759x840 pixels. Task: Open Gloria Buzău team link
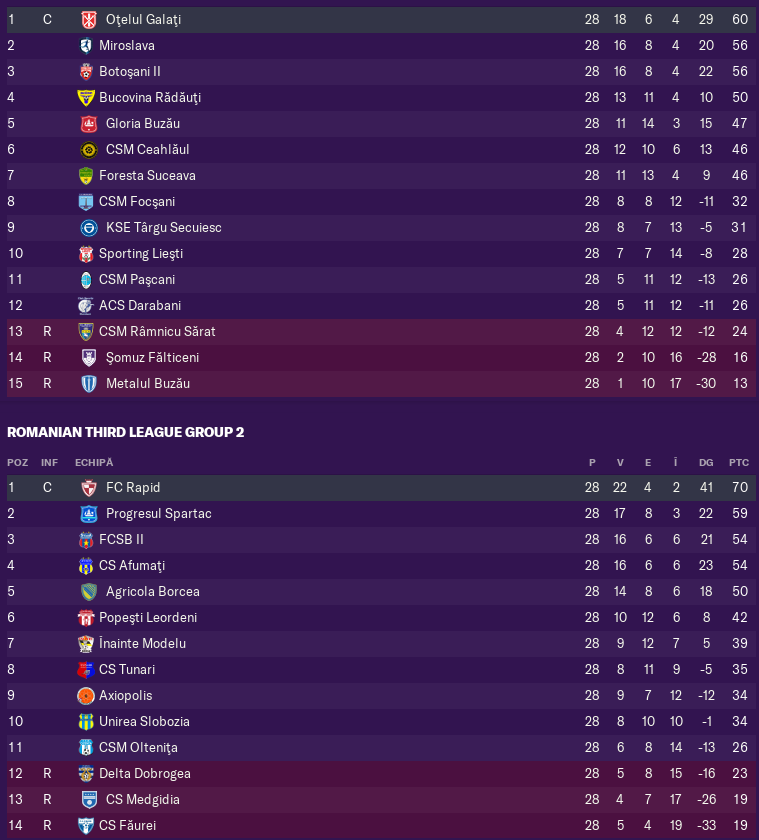coord(142,124)
